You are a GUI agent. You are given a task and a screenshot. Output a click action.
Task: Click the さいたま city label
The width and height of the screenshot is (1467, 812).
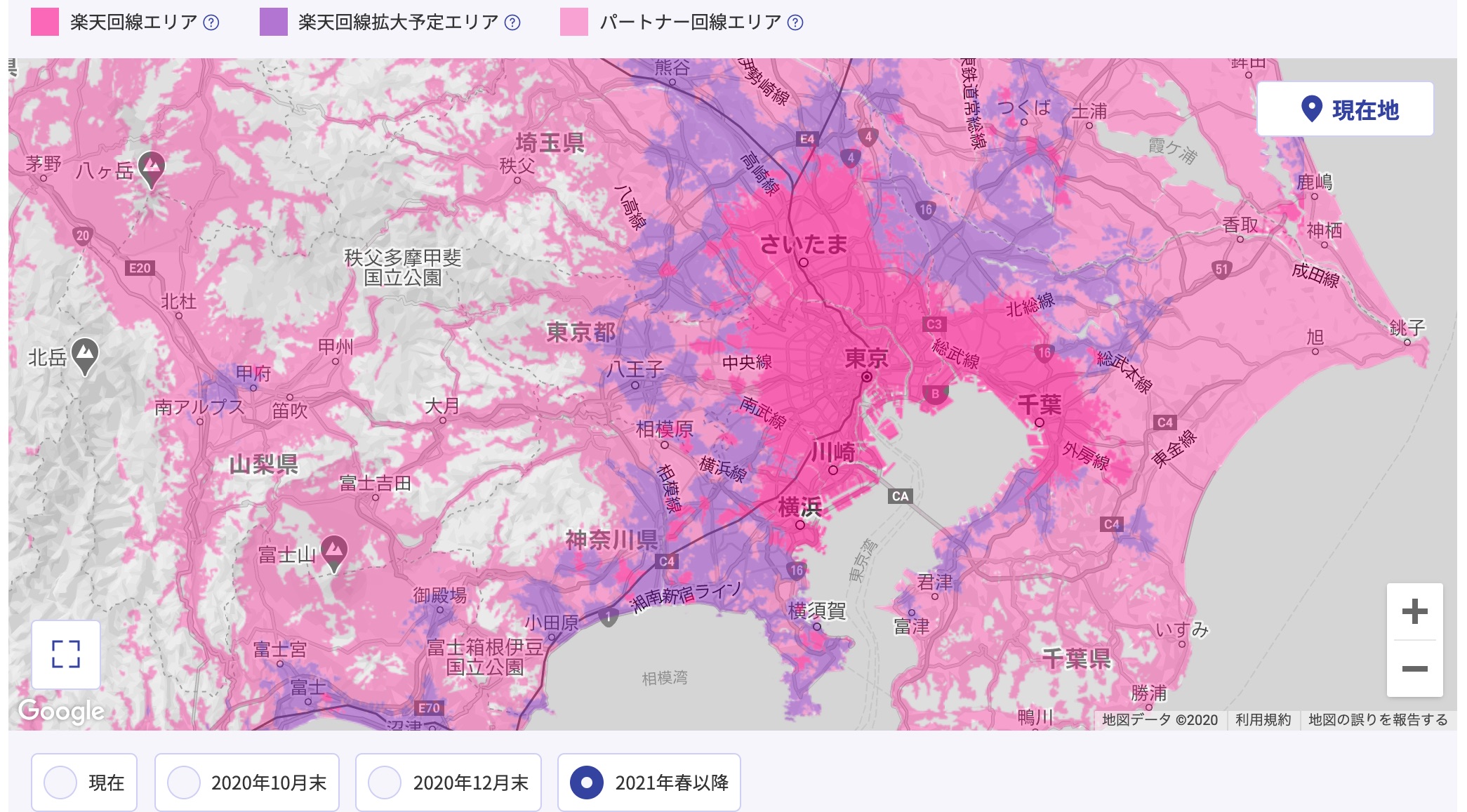point(804,244)
